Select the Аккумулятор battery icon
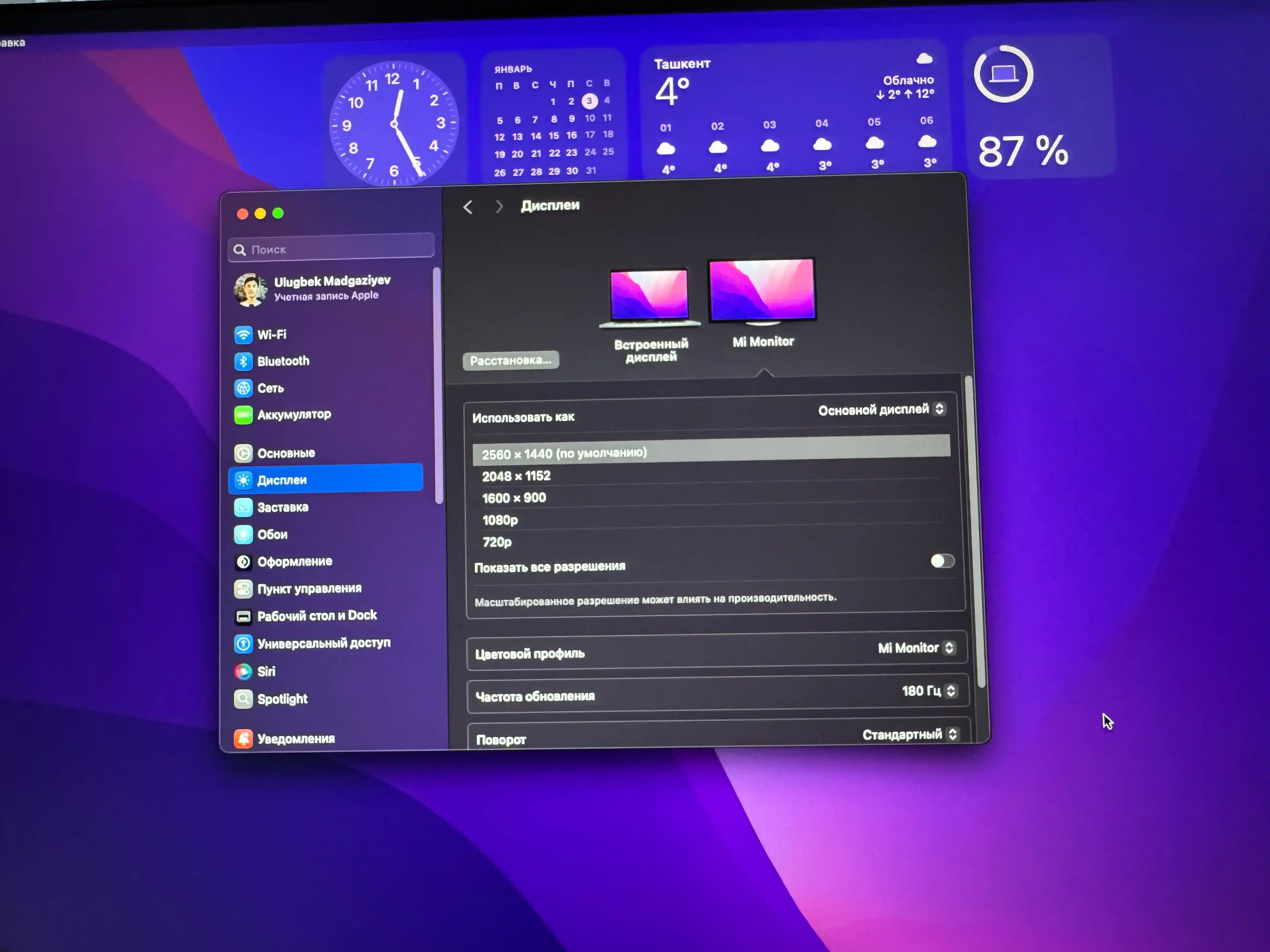The width and height of the screenshot is (1270, 952). tap(243, 415)
